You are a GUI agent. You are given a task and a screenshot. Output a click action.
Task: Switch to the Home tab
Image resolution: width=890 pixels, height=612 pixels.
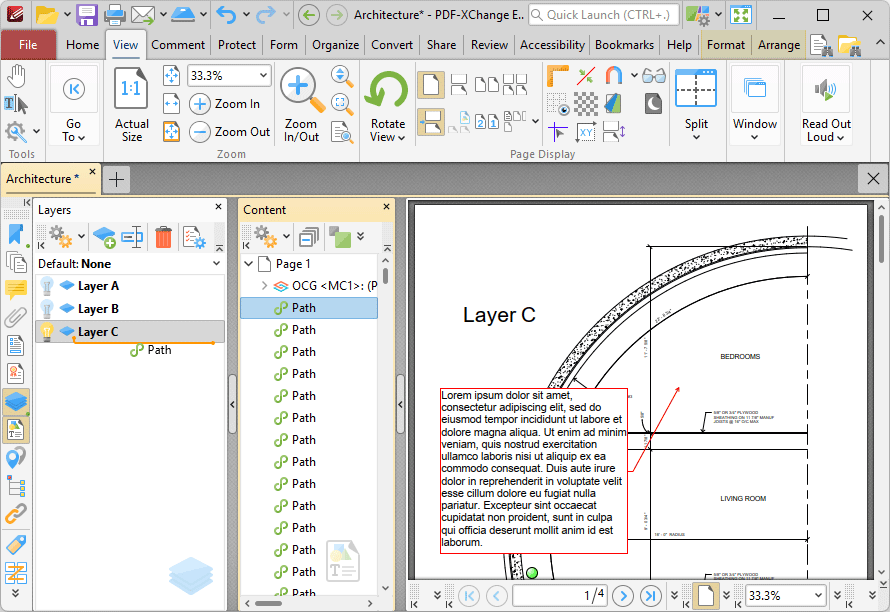point(82,45)
